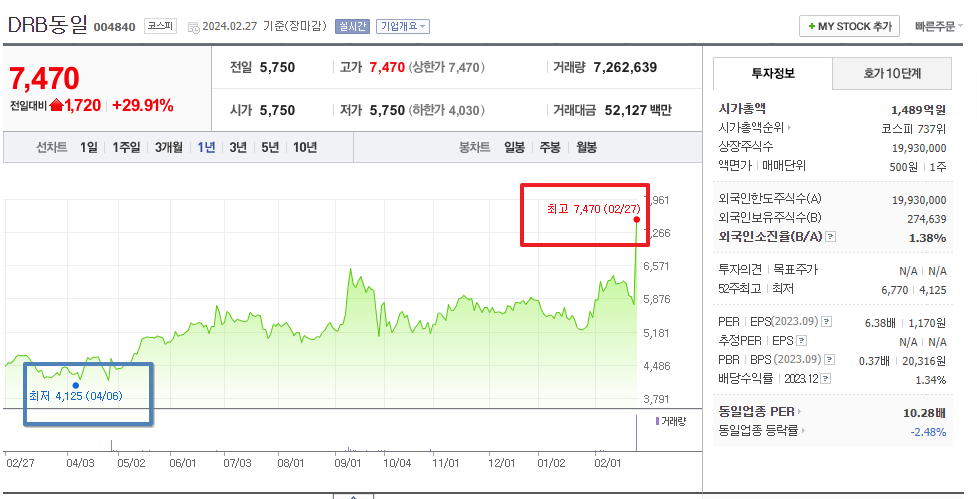
Task: Click the 하한가 4,030 text
Action: point(447,110)
